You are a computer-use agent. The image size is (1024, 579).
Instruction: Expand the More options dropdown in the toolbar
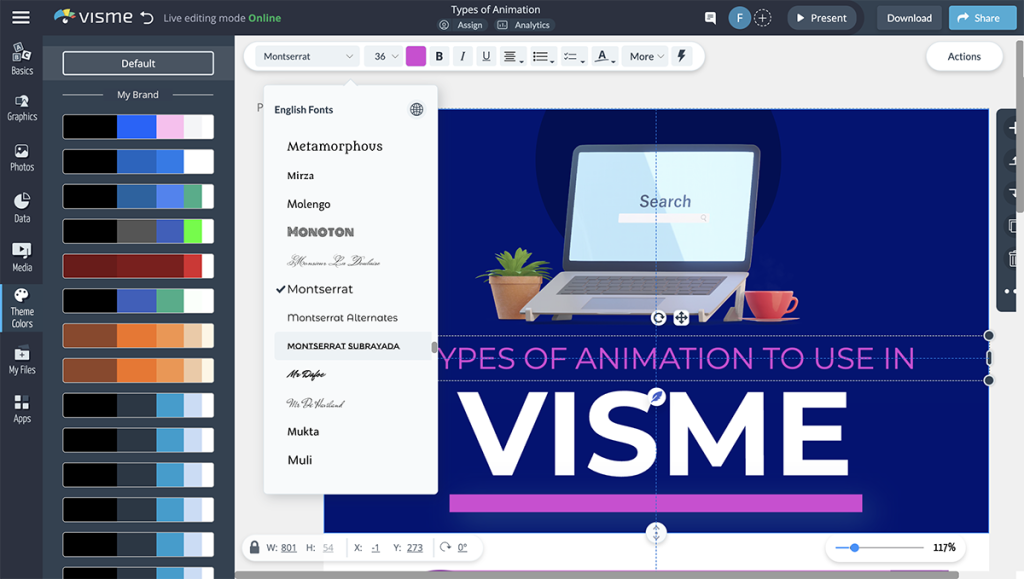click(x=645, y=56)
